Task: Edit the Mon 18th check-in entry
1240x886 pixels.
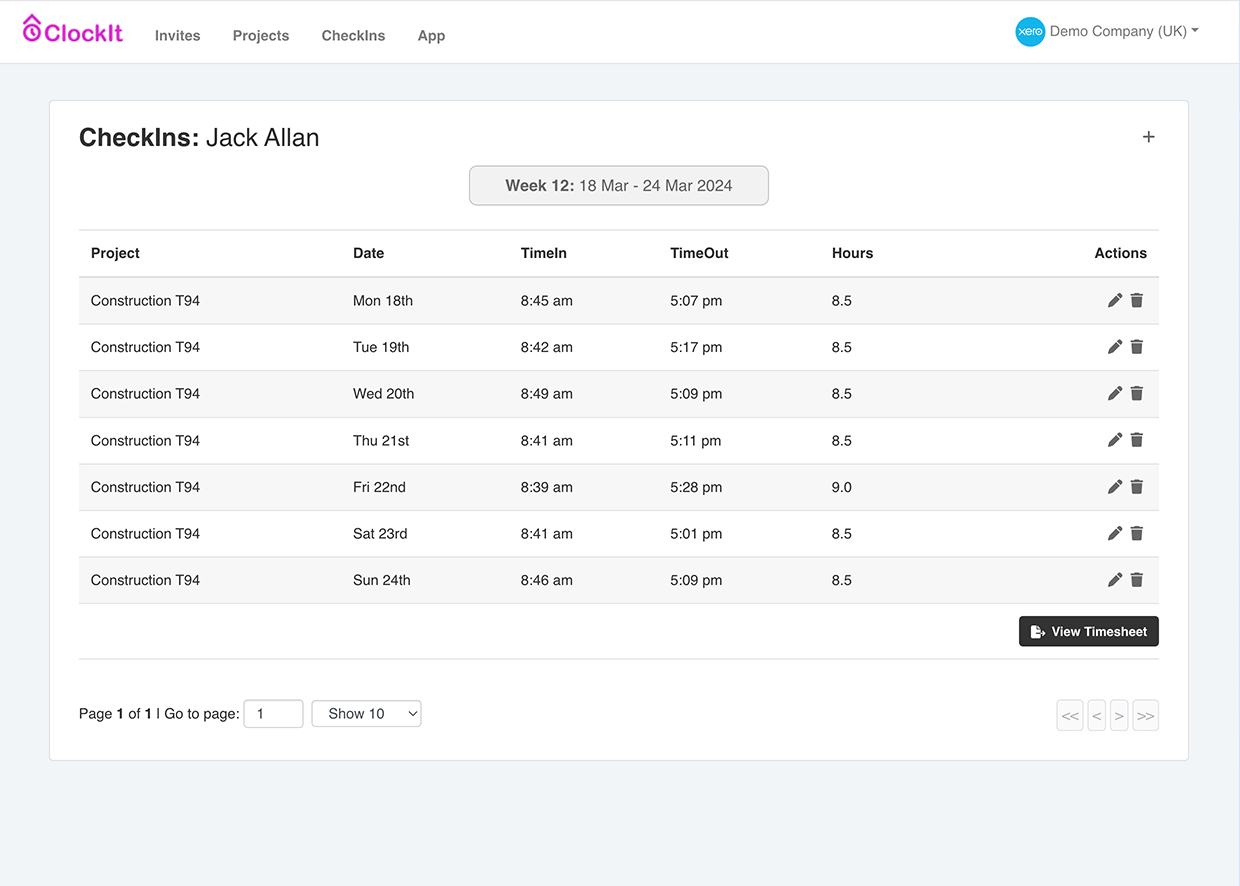Action: 1115,300
